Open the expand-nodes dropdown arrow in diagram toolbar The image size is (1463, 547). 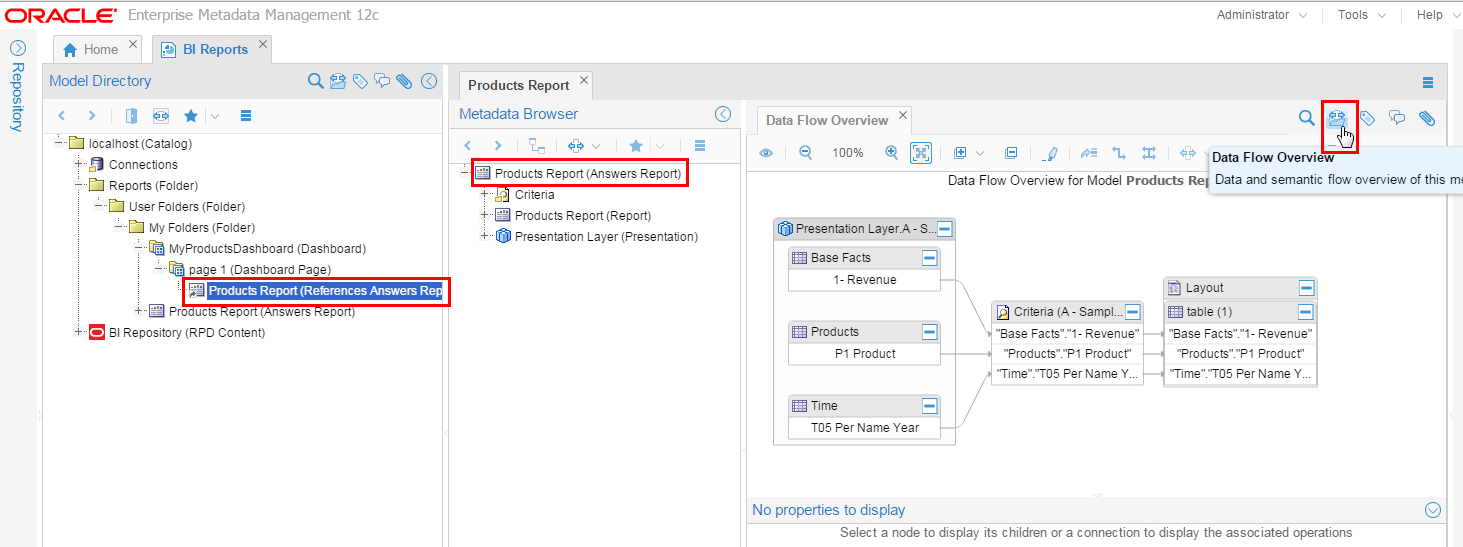click(x=980, y=153)
